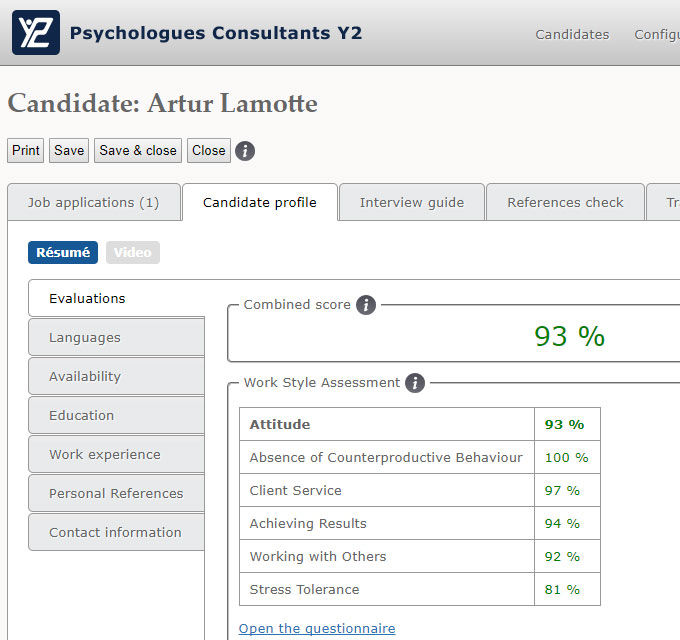Close the candidate record with the Close button
Image resolution: width=680 pixels, height=640 pixels.
click(x=209, y=150)
